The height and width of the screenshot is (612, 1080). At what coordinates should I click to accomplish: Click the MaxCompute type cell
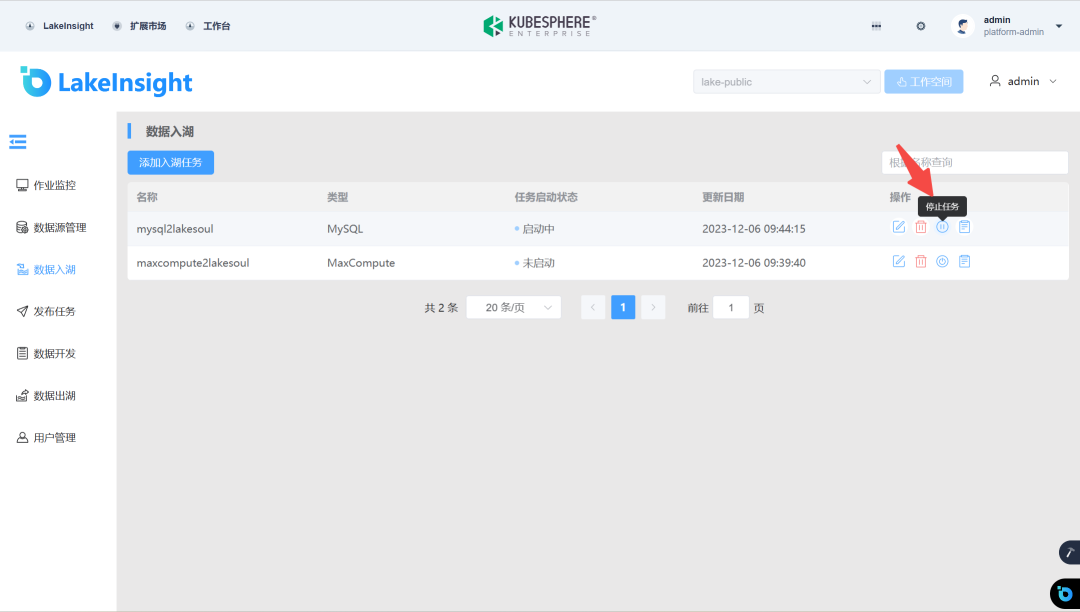[361, 263]
